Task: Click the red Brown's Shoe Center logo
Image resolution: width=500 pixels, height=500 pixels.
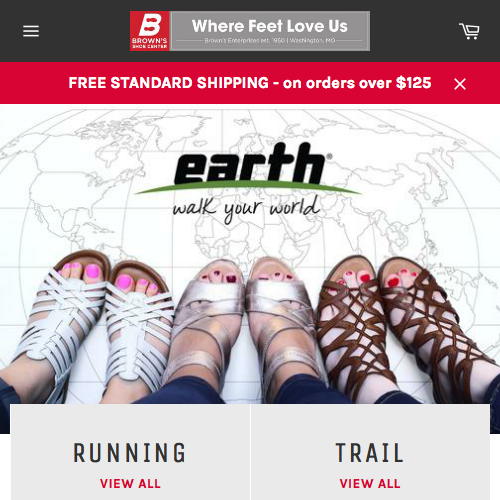Action: click(150, 31)
